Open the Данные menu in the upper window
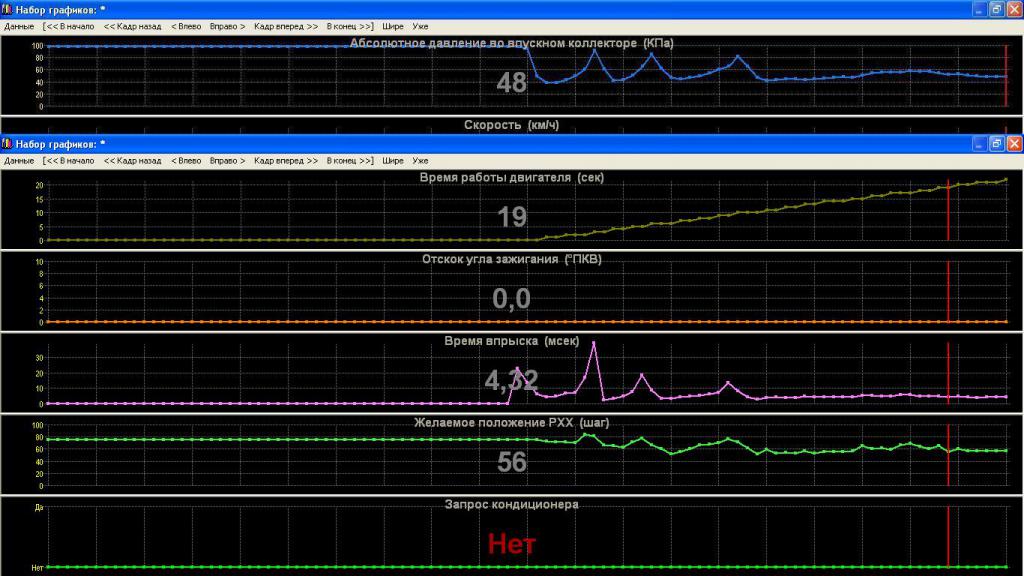 [x=19, y=25]
